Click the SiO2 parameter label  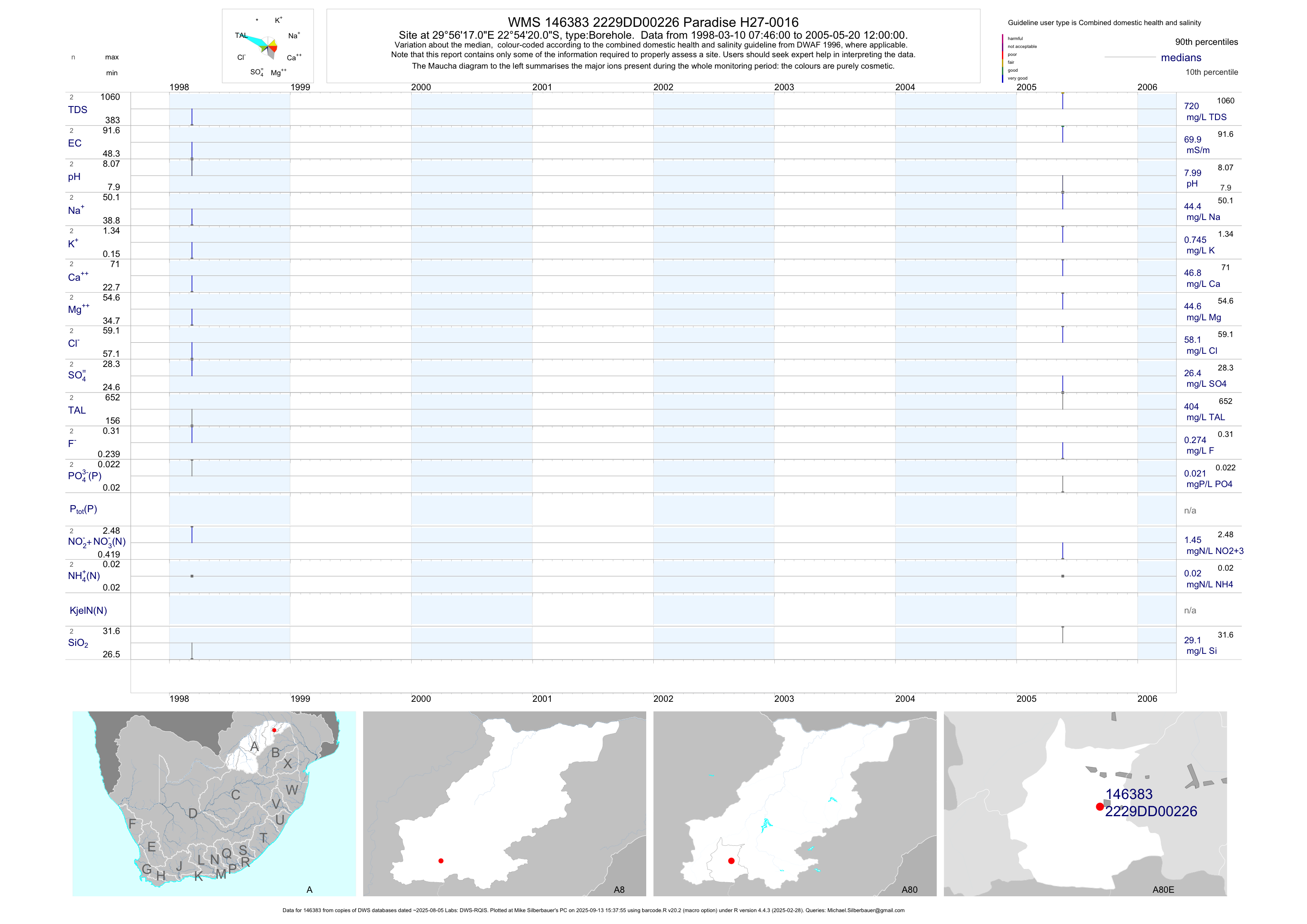pos(78,643)
